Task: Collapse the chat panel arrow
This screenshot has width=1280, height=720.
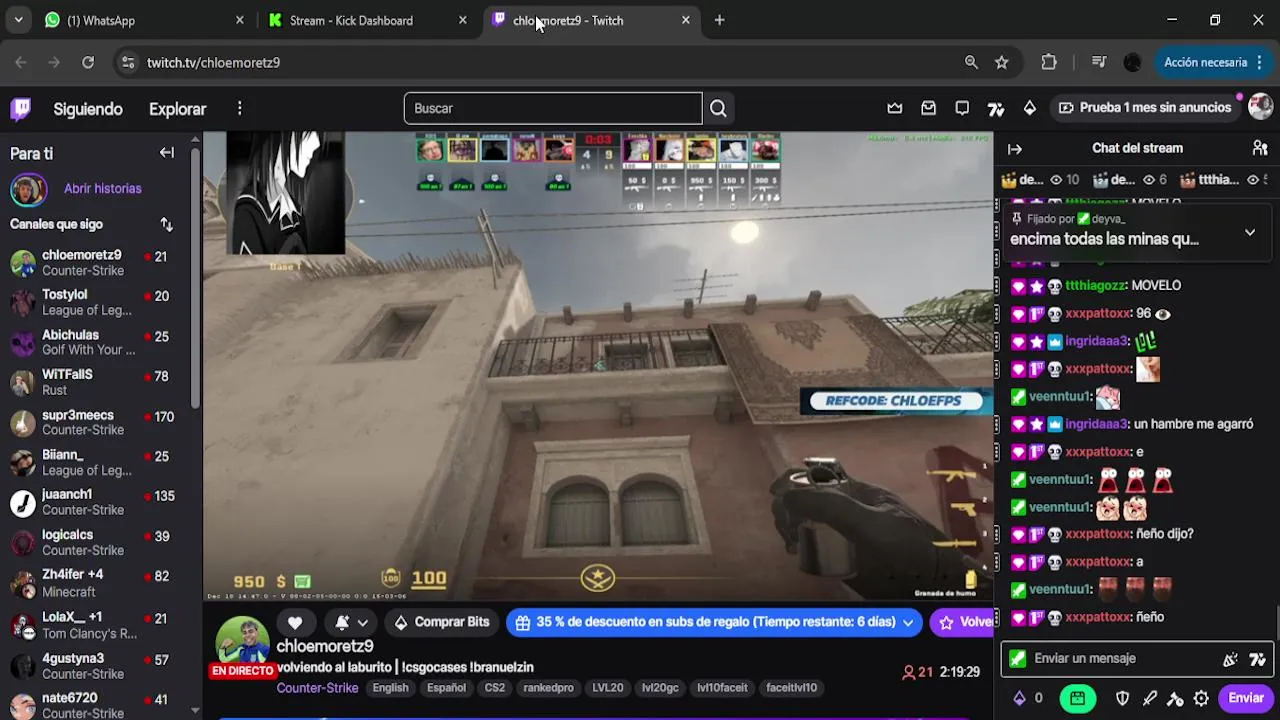Action: click(1015, 149)
